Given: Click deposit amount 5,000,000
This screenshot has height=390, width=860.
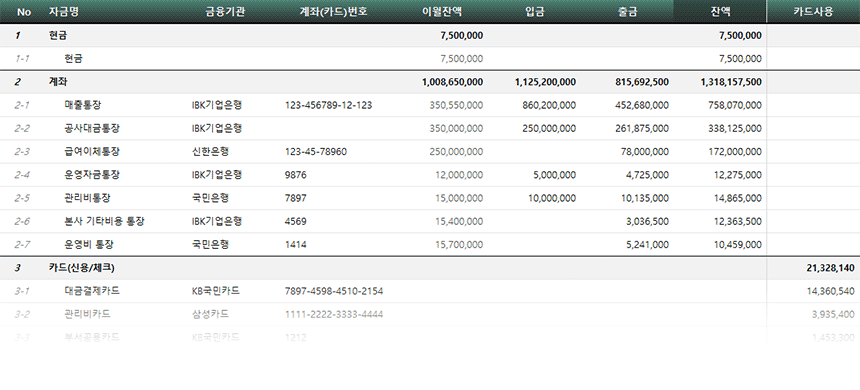Looking at the screenshot, I should (554, 175).
